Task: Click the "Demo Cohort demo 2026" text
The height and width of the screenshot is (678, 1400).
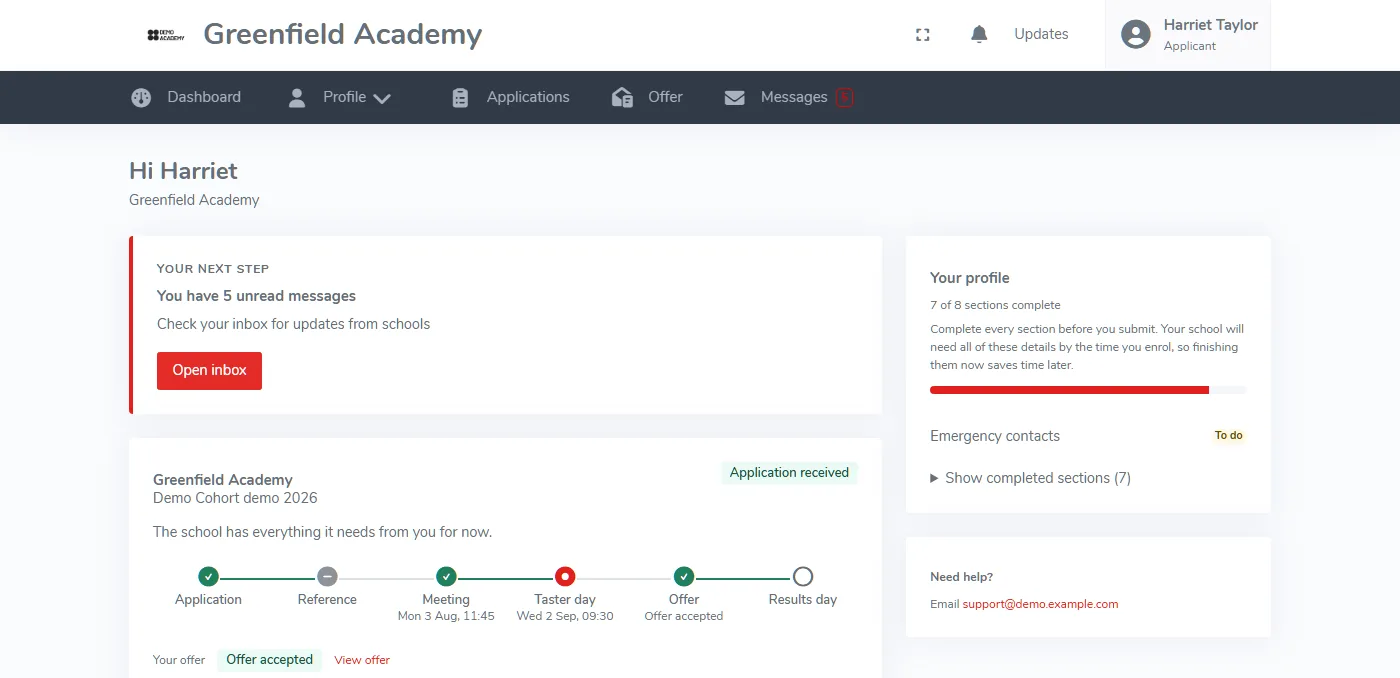Action: coord(235,498)
